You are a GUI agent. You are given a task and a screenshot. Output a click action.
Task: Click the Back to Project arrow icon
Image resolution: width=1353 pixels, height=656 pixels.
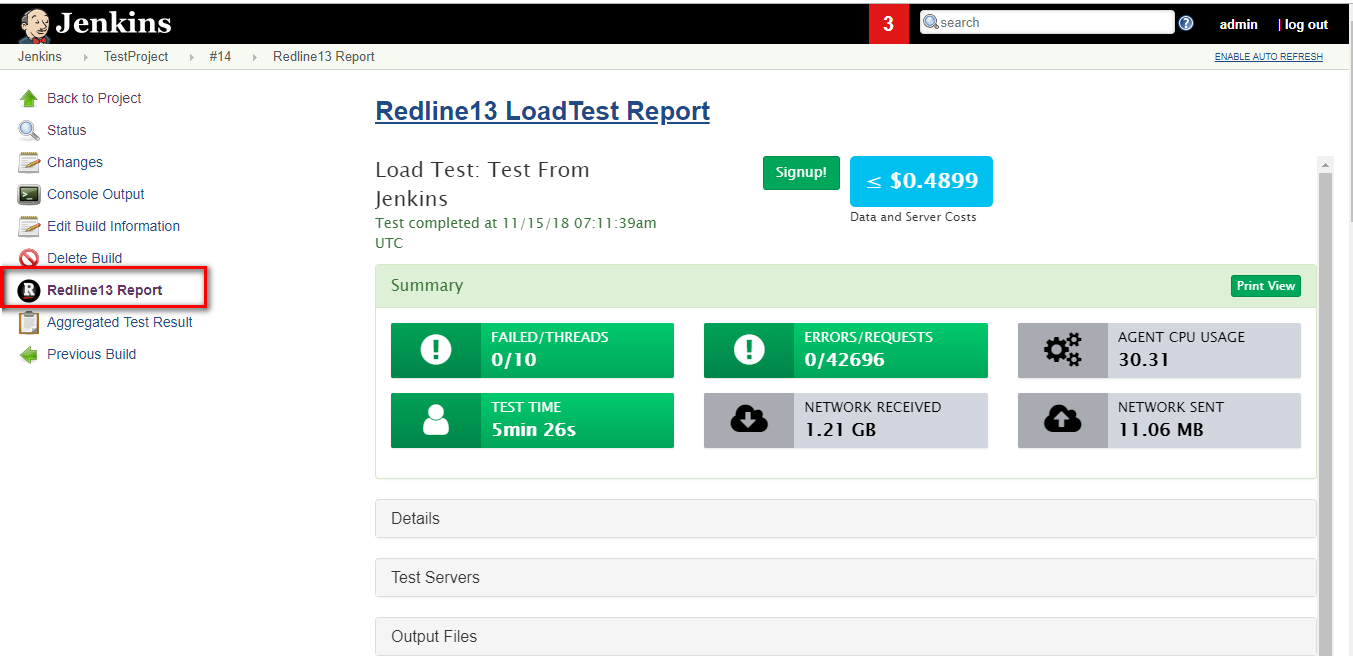click(x=26, y=97)
